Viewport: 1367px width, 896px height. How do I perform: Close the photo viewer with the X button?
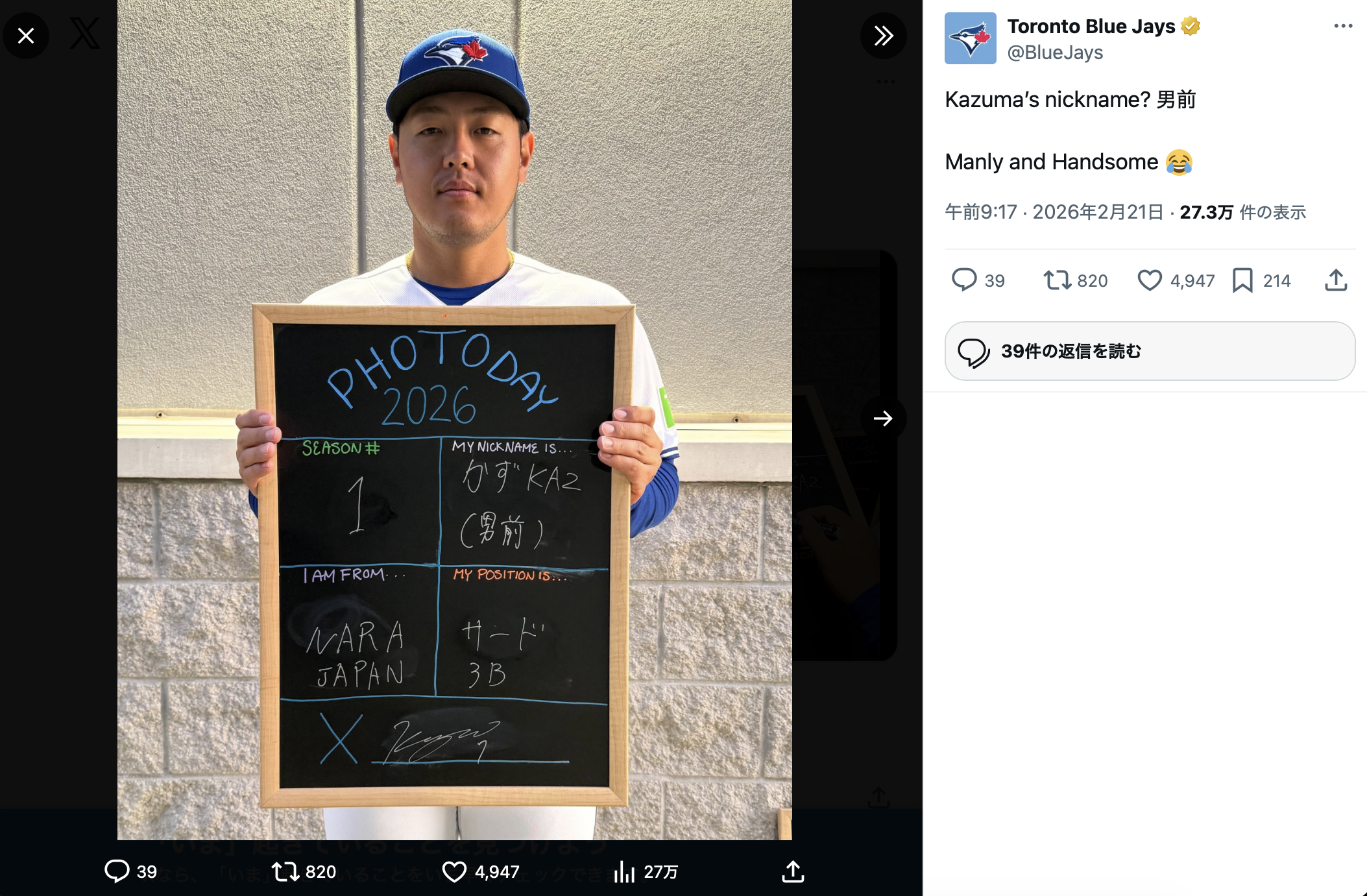point(26,36)
